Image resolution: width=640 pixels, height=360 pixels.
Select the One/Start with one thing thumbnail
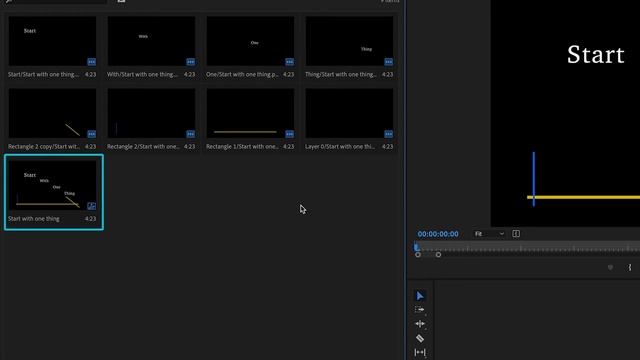(x=250, y=41)
